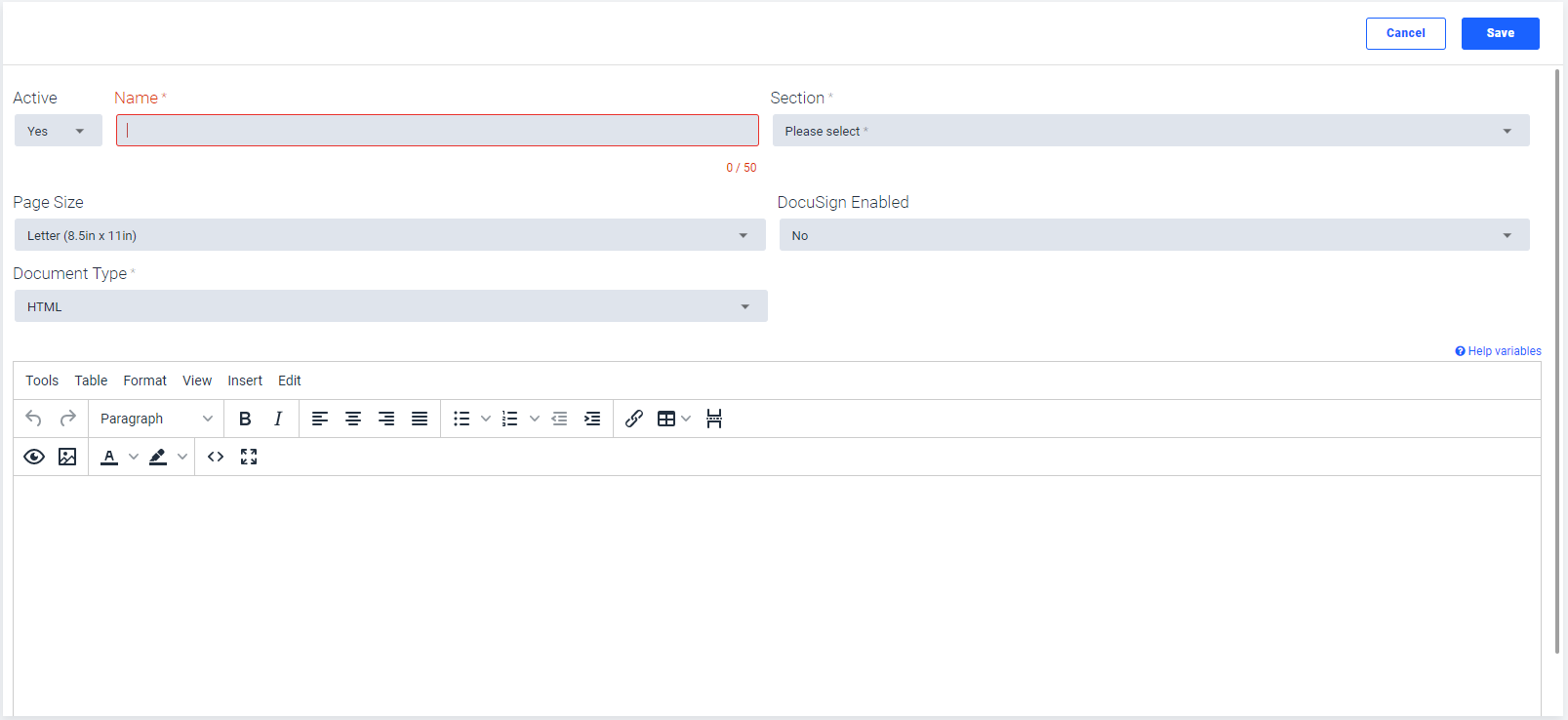Insert a page break
Viewport: 1568px width, 720px height.
click(x=714, y=419)
